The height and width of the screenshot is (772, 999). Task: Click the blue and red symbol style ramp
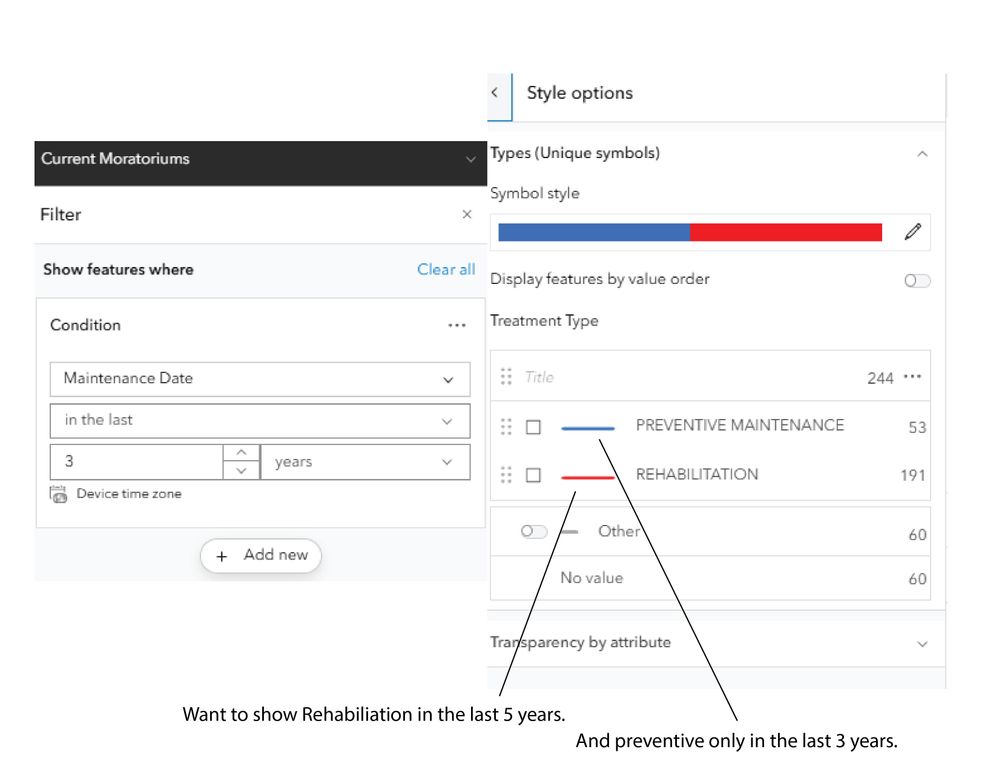pyautogui.click(x=690, y=232)
